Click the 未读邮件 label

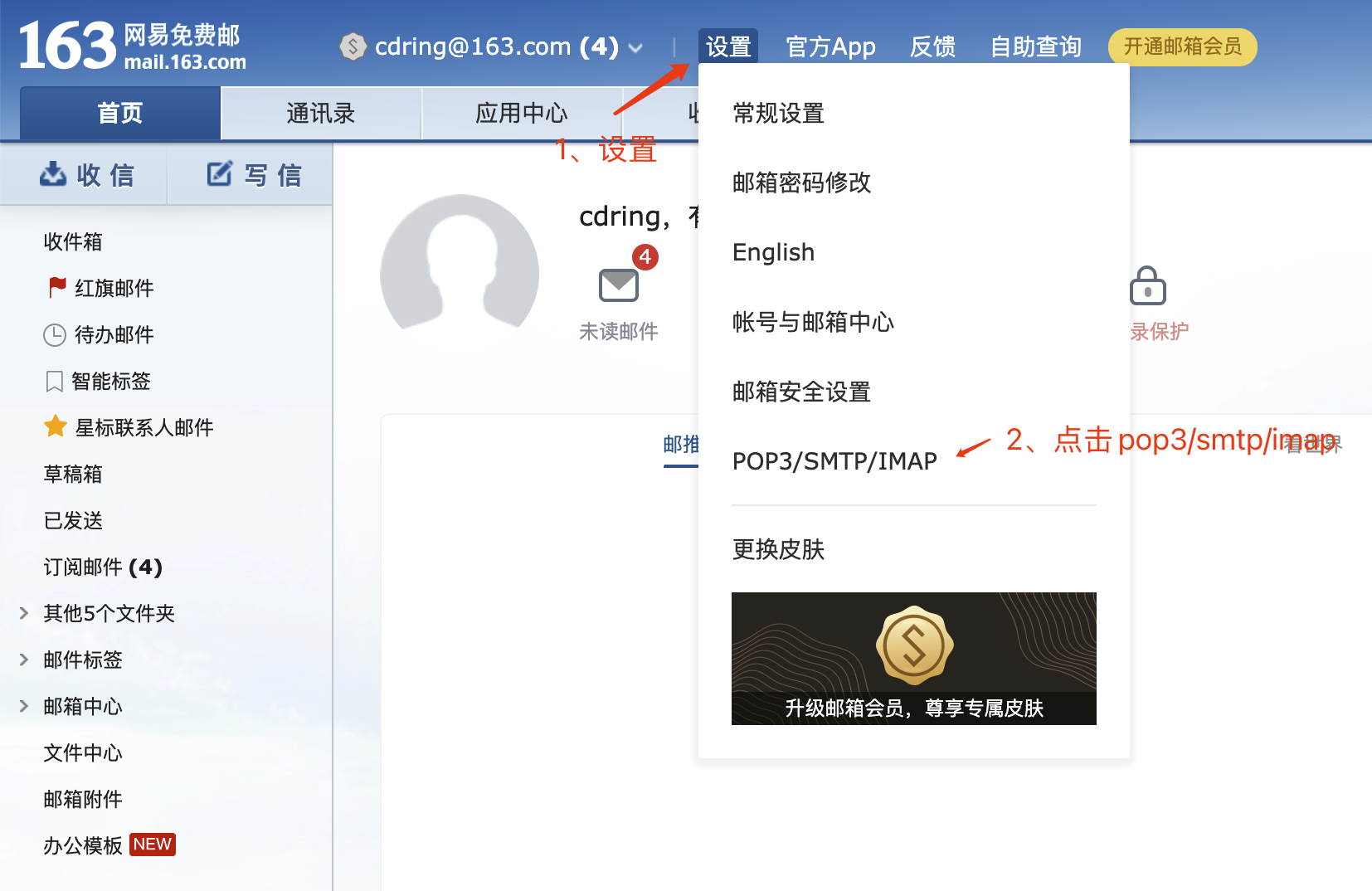tap(619, 332)
